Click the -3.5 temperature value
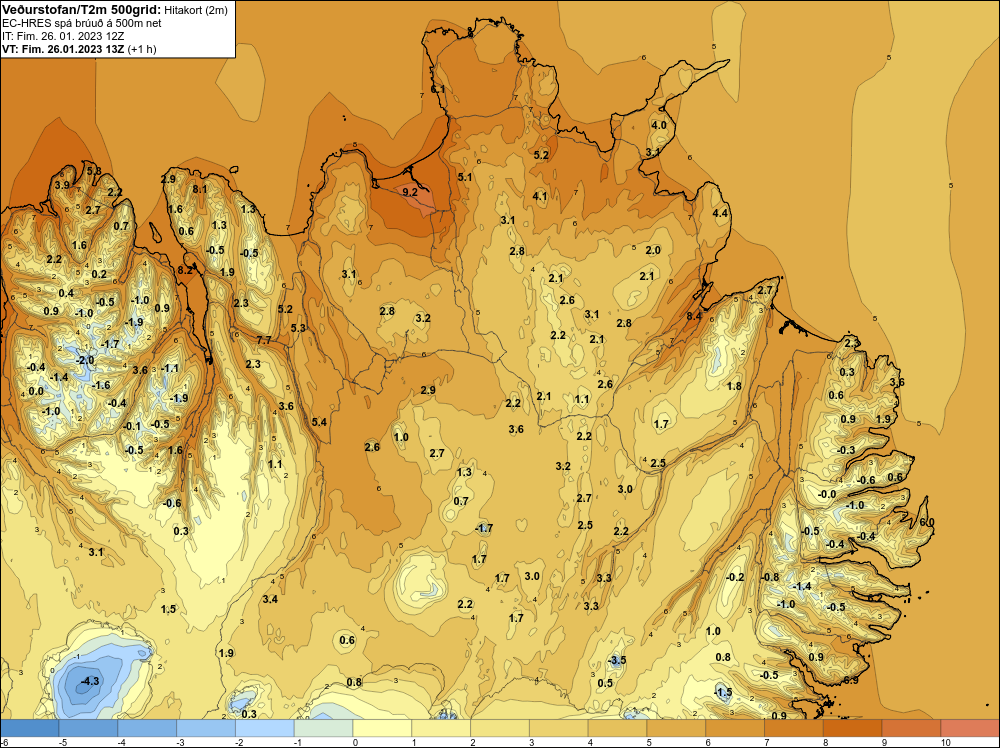The height and width of the screenshot is (748, 1000). point(616,660)
